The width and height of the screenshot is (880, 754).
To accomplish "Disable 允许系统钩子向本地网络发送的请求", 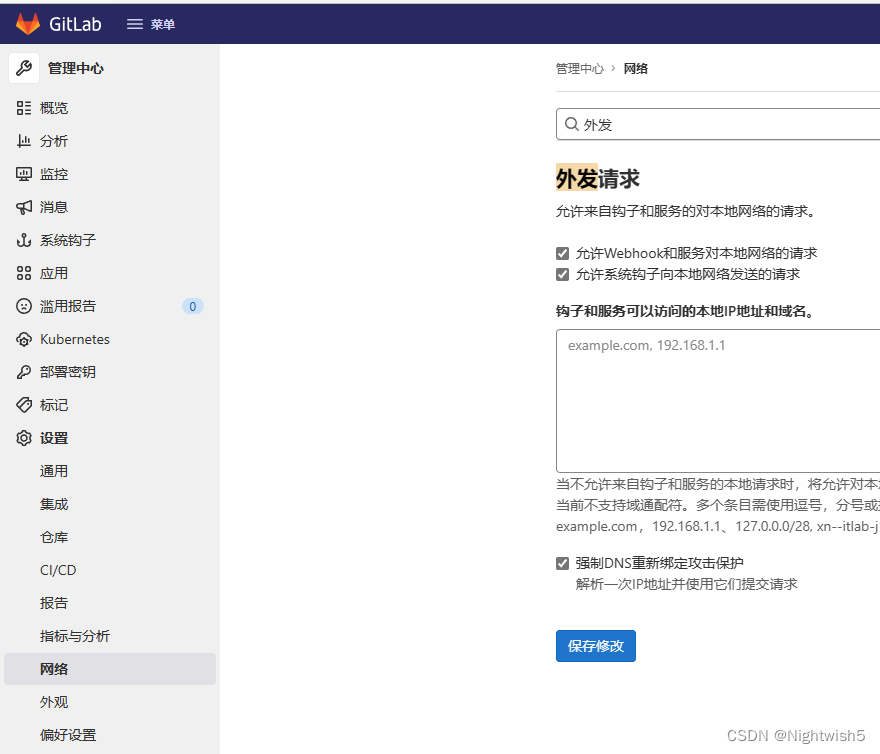I will [x=563, y=273].
